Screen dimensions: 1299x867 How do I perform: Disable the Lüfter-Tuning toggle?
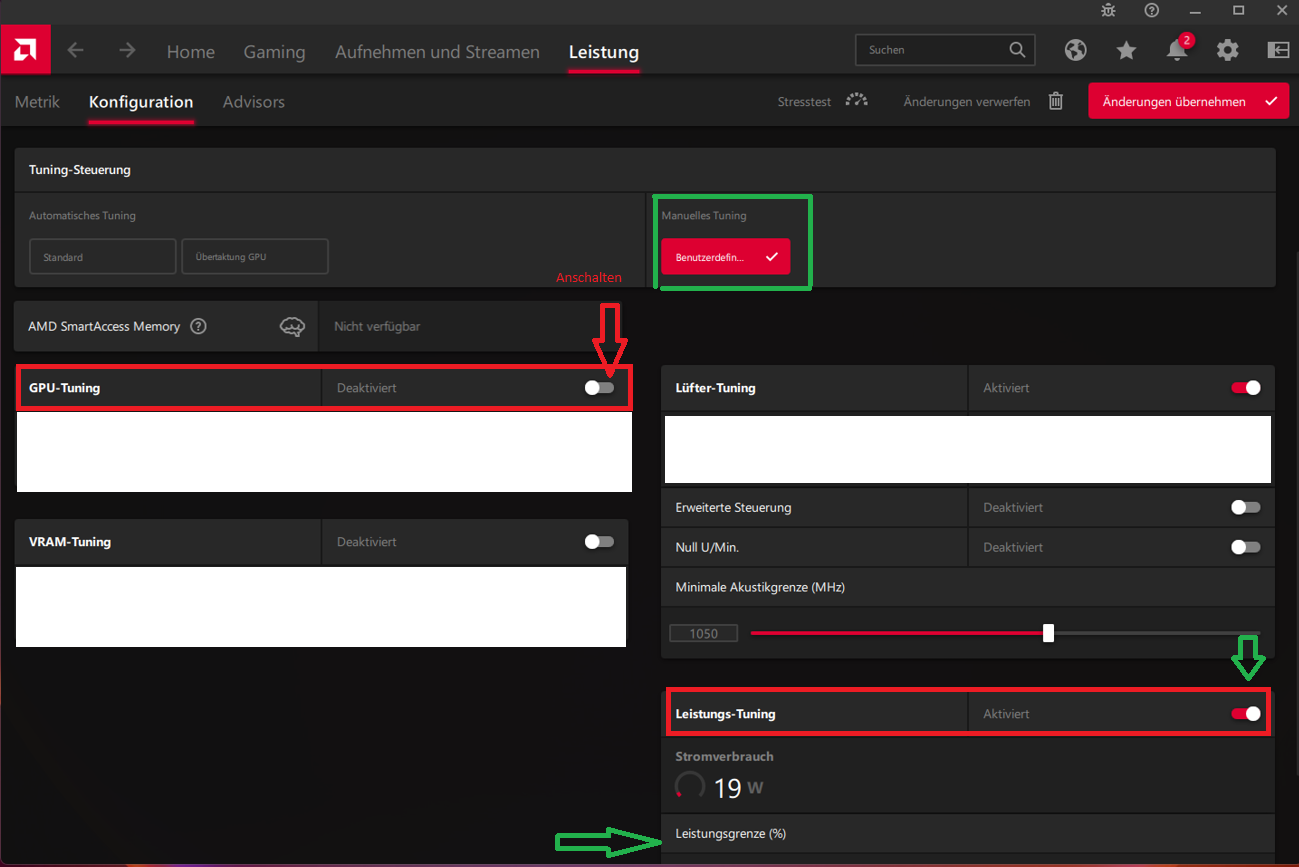1246,387
